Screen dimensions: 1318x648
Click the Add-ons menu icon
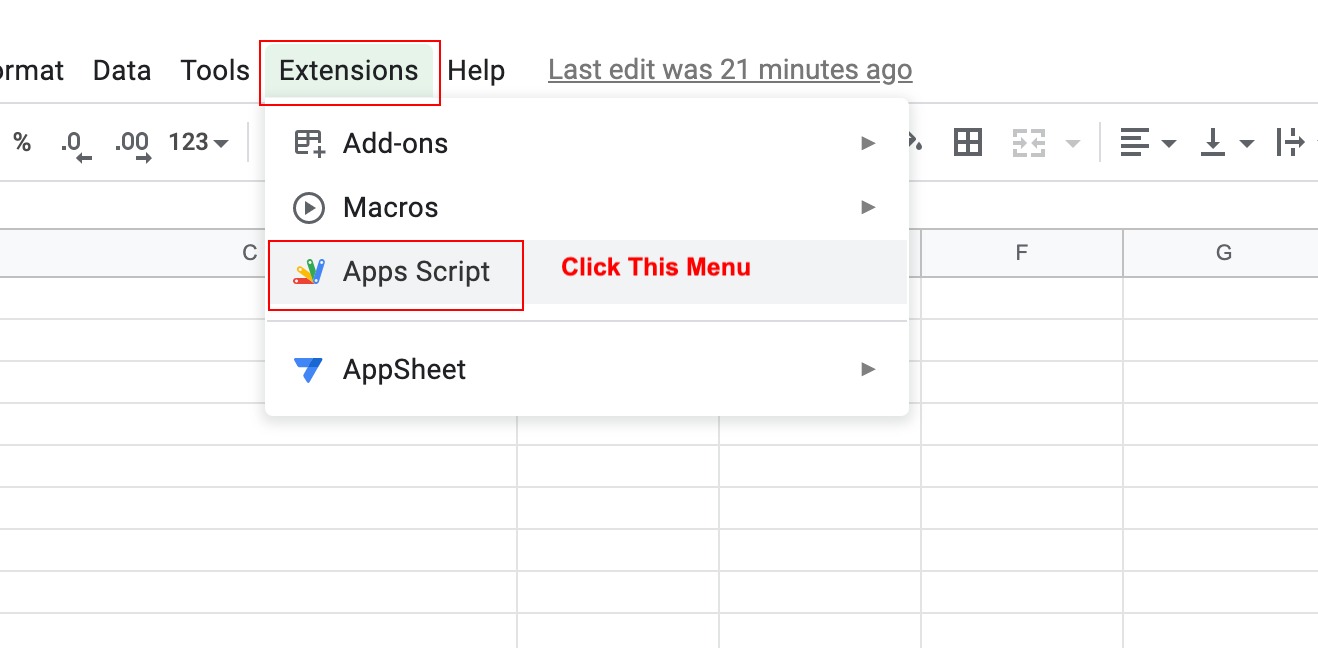309,143
